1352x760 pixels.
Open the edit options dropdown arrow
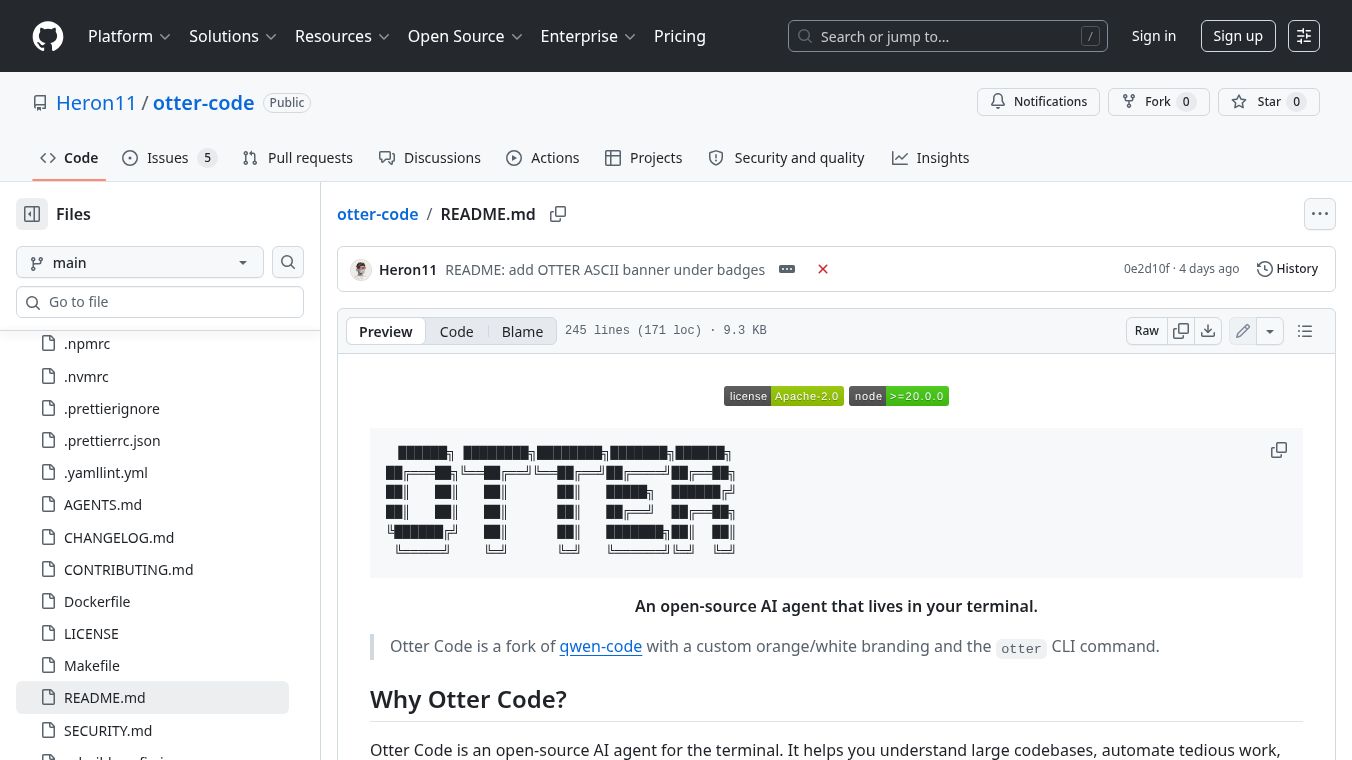pos(1270,331)
